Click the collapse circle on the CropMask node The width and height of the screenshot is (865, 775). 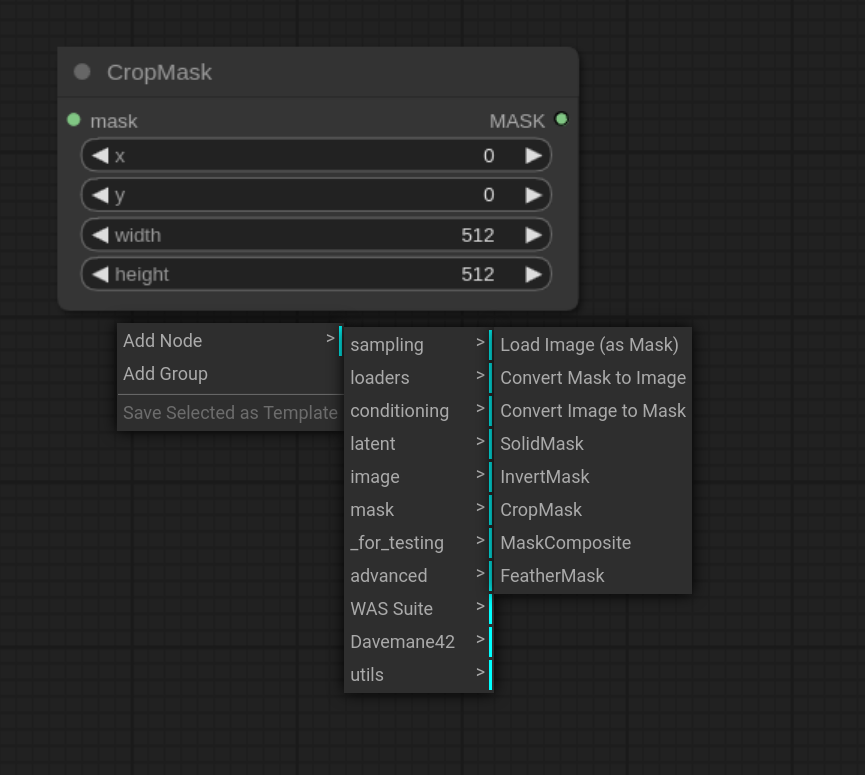[x=83, y=71]
